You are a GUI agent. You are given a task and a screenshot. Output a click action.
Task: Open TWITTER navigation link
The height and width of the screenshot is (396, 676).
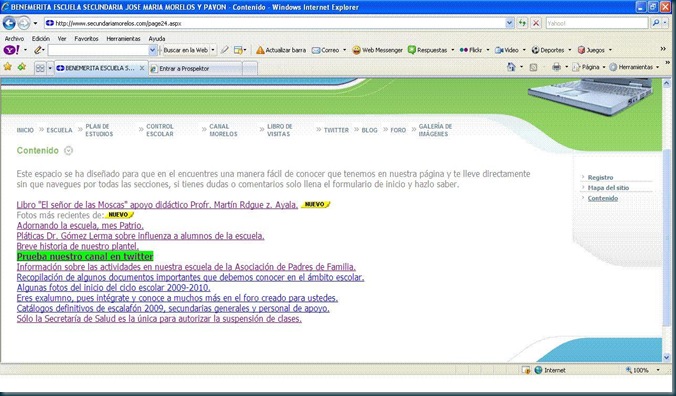(x=336, y=130)
